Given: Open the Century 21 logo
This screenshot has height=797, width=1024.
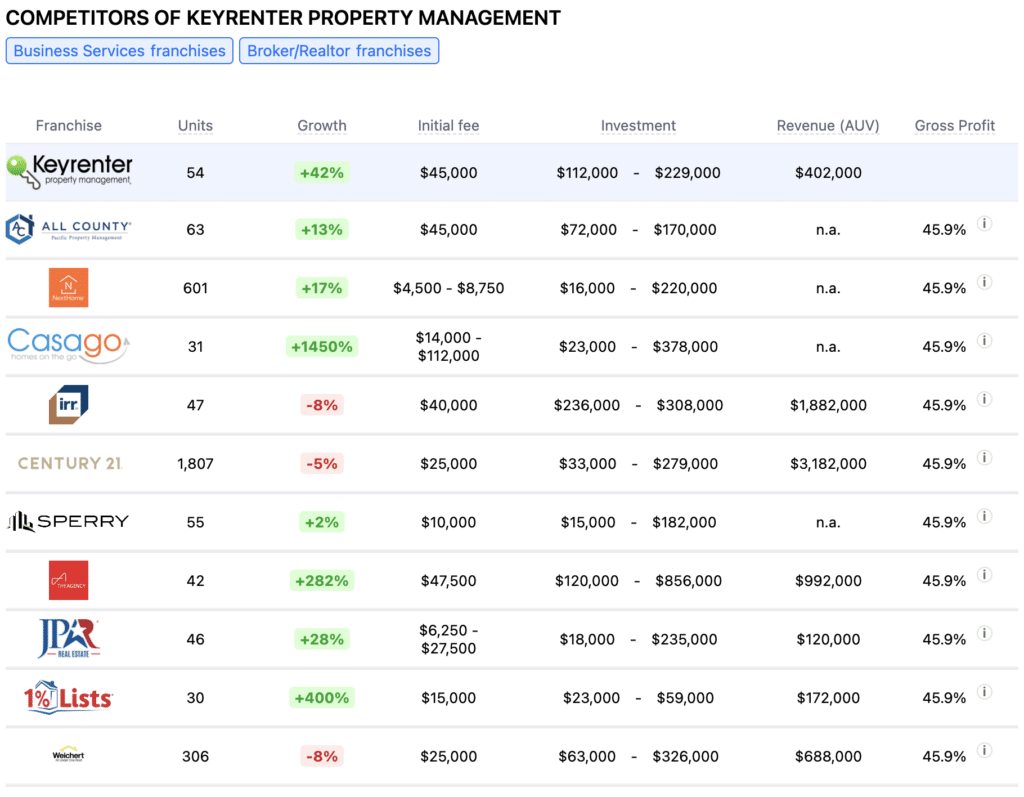Looking at the screenshot, I should [70, 463].
